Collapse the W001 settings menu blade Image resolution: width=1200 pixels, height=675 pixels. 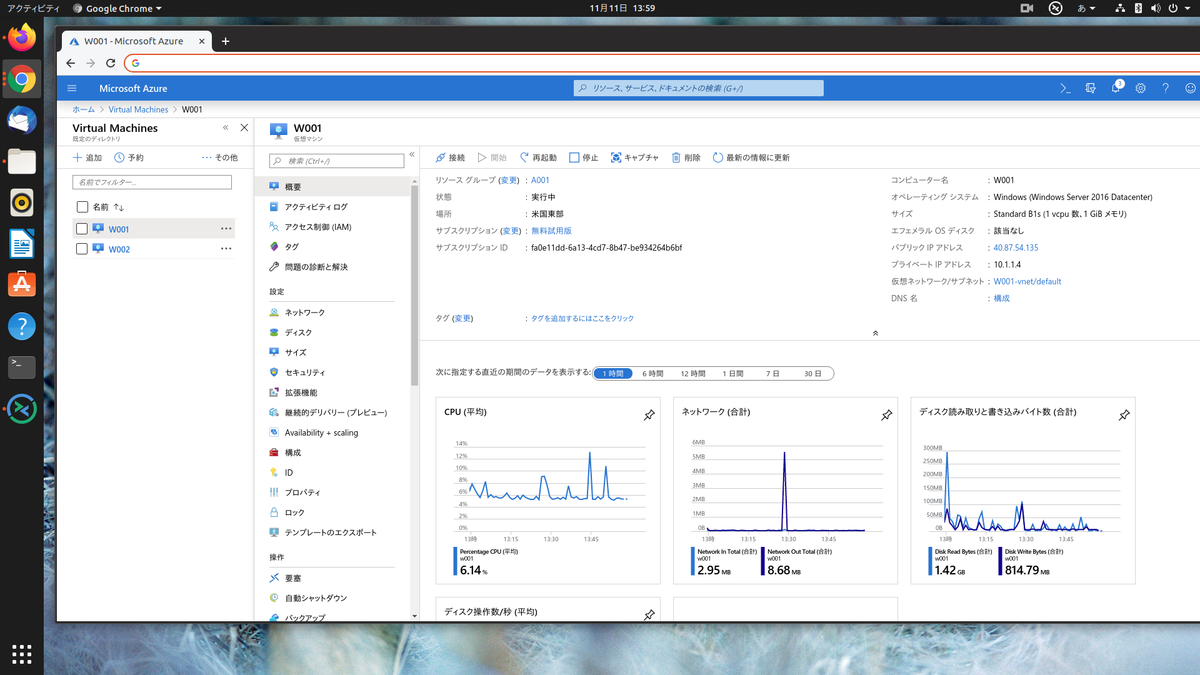(411, 153)
